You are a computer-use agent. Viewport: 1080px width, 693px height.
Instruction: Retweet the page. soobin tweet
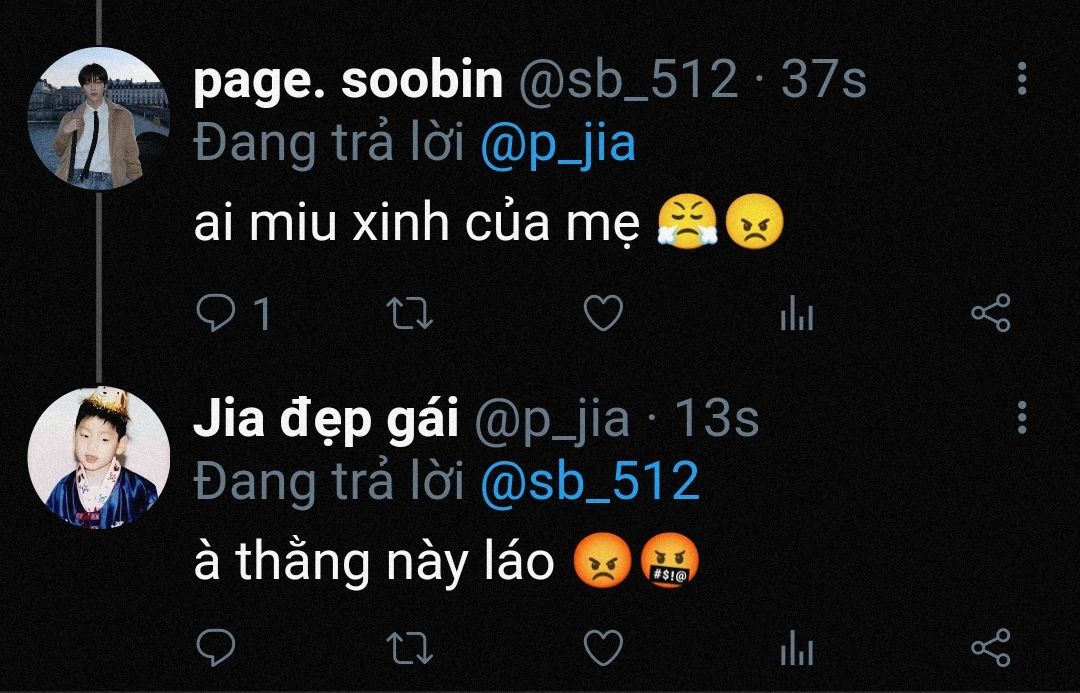409,313
